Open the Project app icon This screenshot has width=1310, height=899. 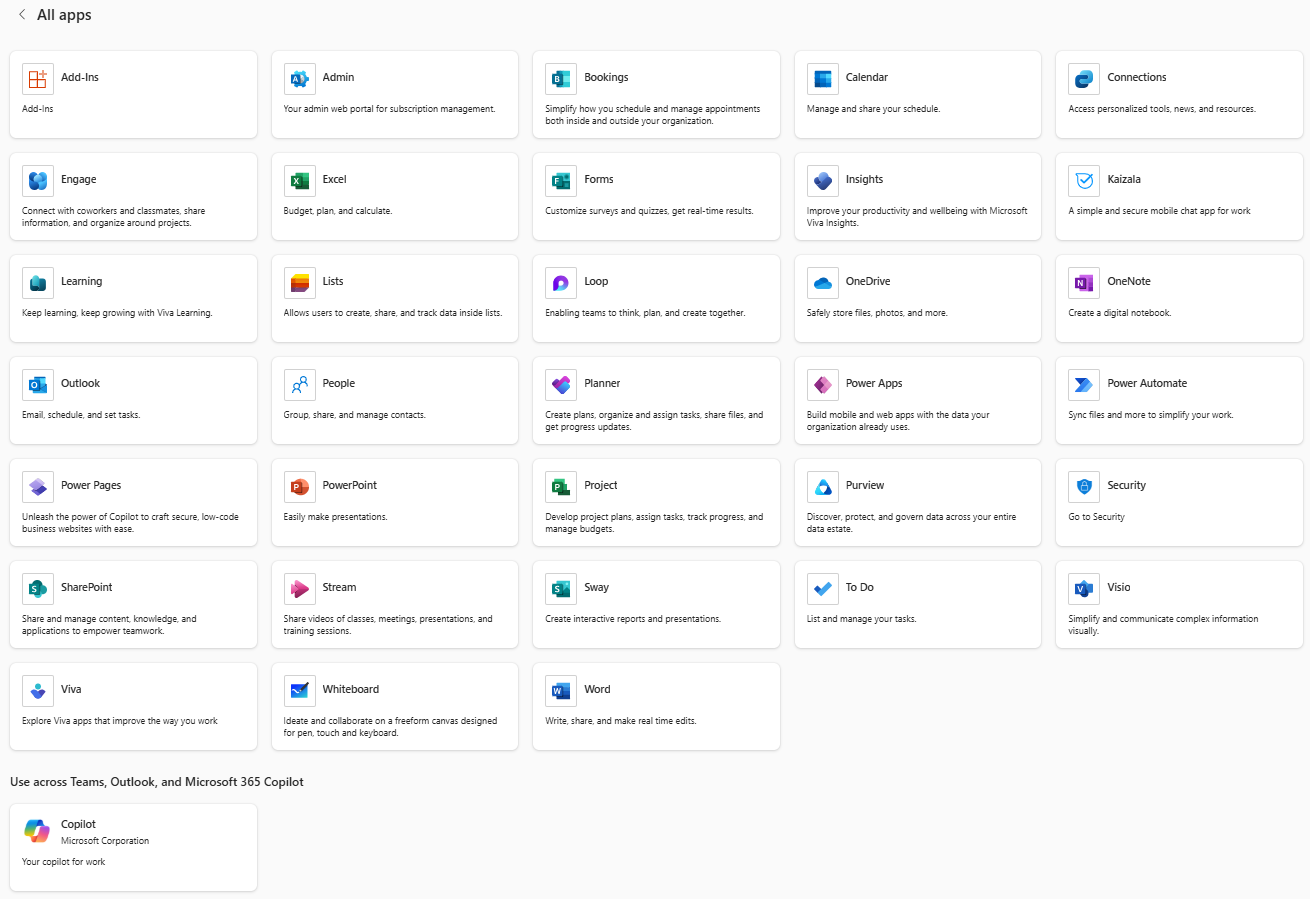coord(561,487)
